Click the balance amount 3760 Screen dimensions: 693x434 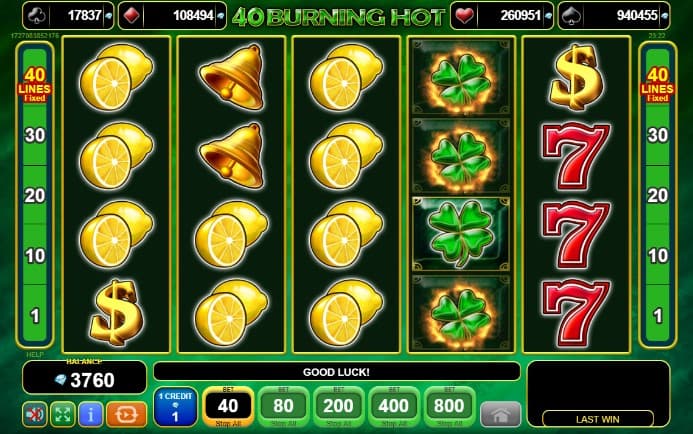[92, 380]
